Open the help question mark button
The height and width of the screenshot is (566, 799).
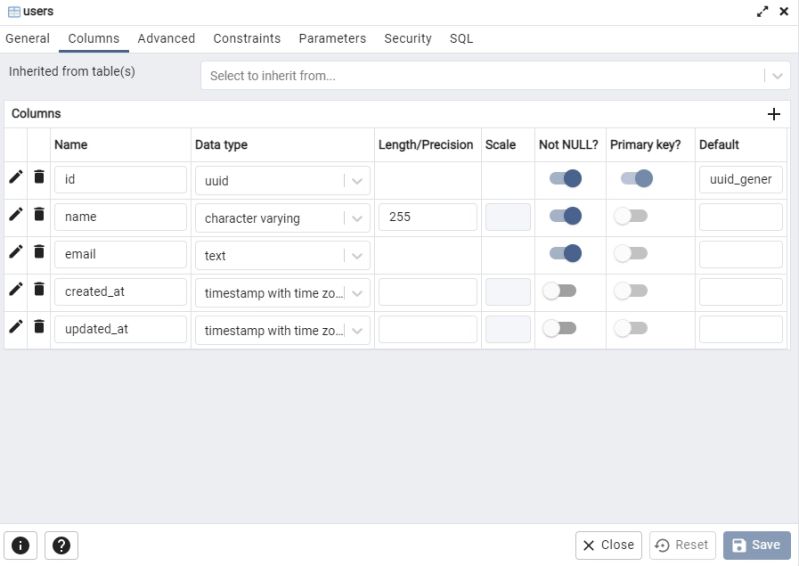[61, 545]
